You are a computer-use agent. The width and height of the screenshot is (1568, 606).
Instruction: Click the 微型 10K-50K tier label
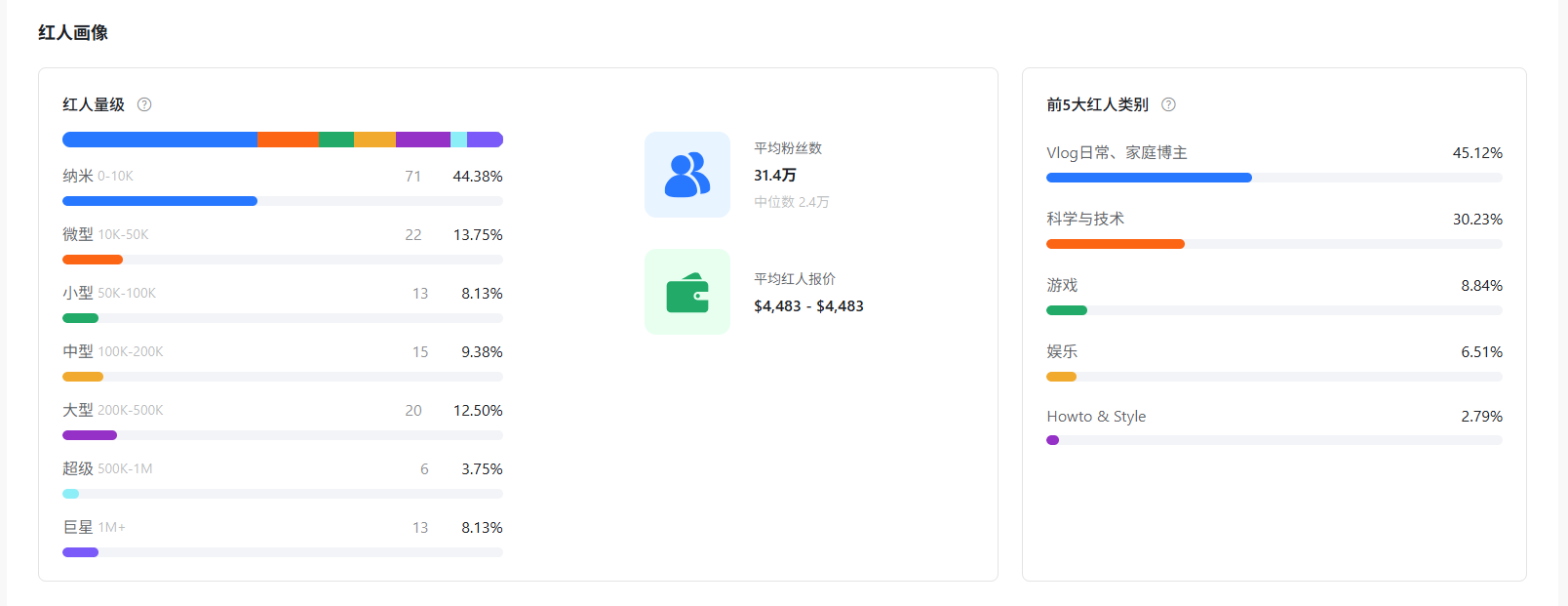coord(105,234)
